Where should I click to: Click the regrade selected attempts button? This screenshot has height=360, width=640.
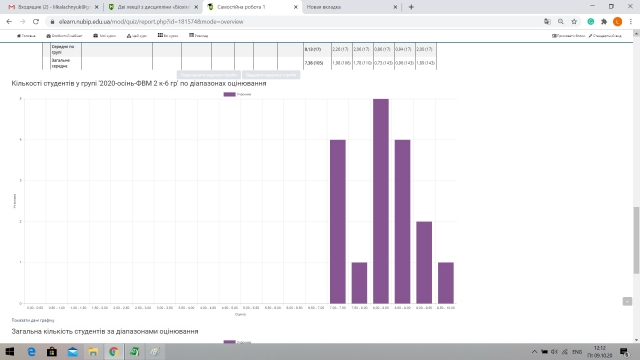click(209, 75)
